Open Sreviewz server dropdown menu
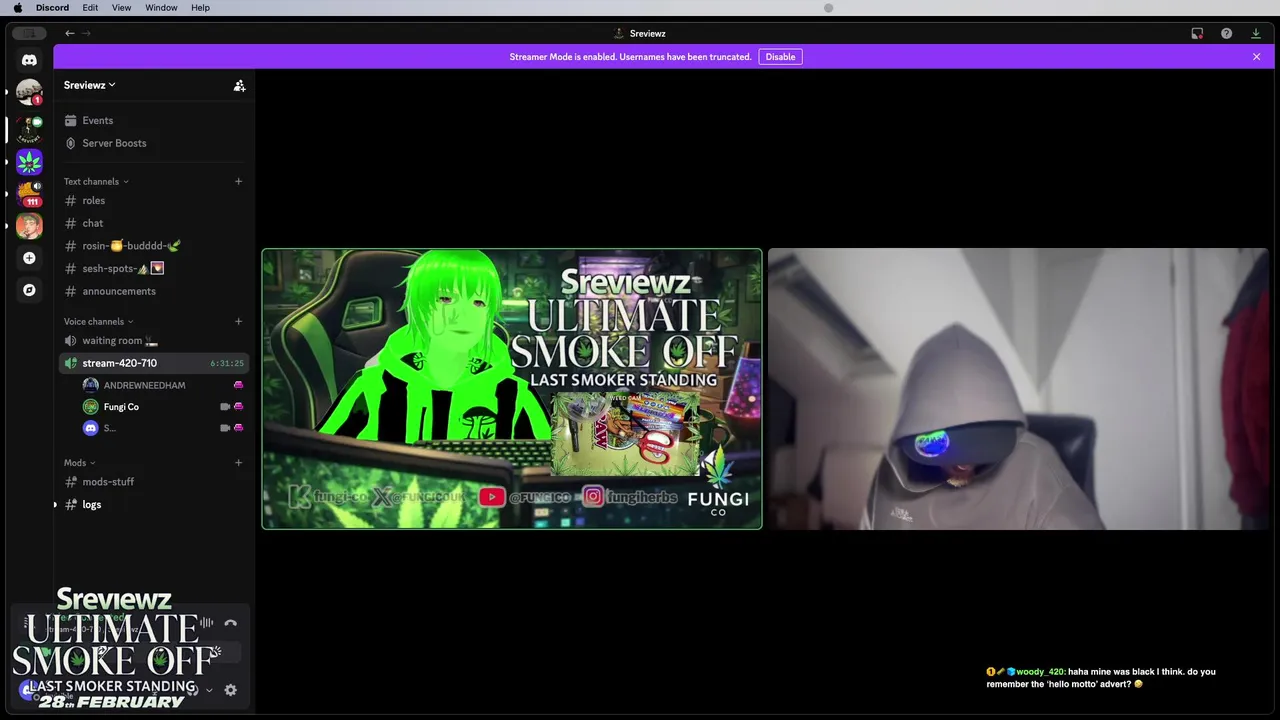Image resolution: width=1280 pixels, height=720 pixels. 90,85
